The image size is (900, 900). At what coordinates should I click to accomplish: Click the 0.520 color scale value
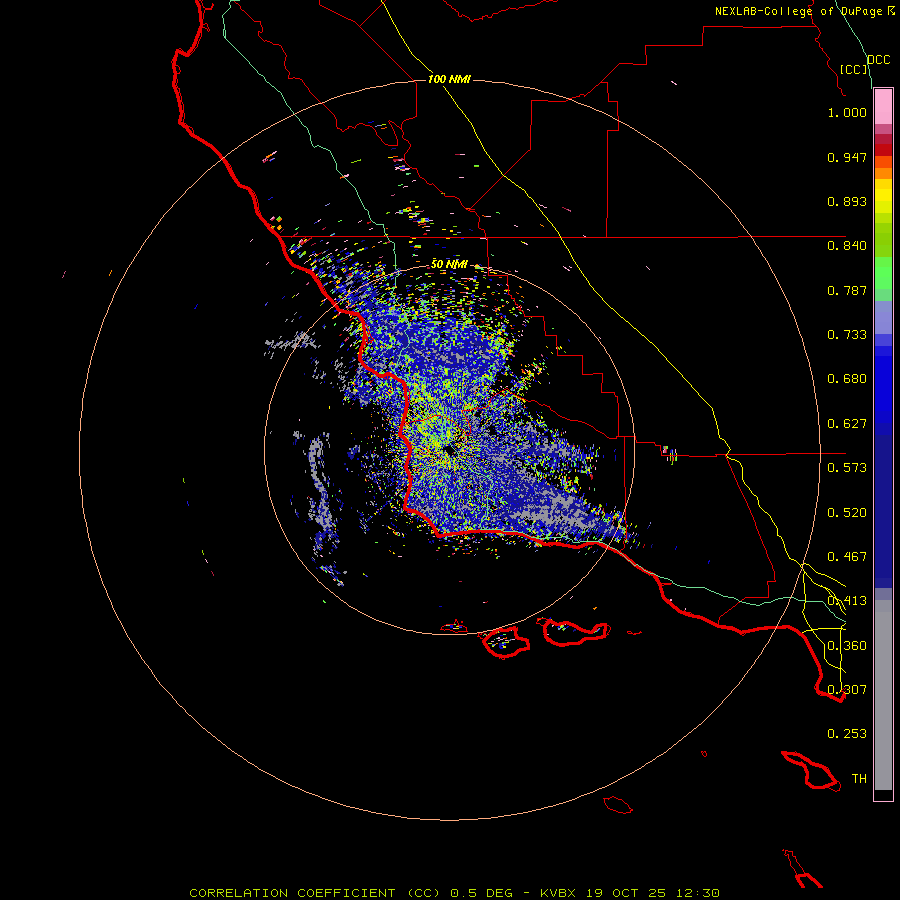click(x=847, y=513)
